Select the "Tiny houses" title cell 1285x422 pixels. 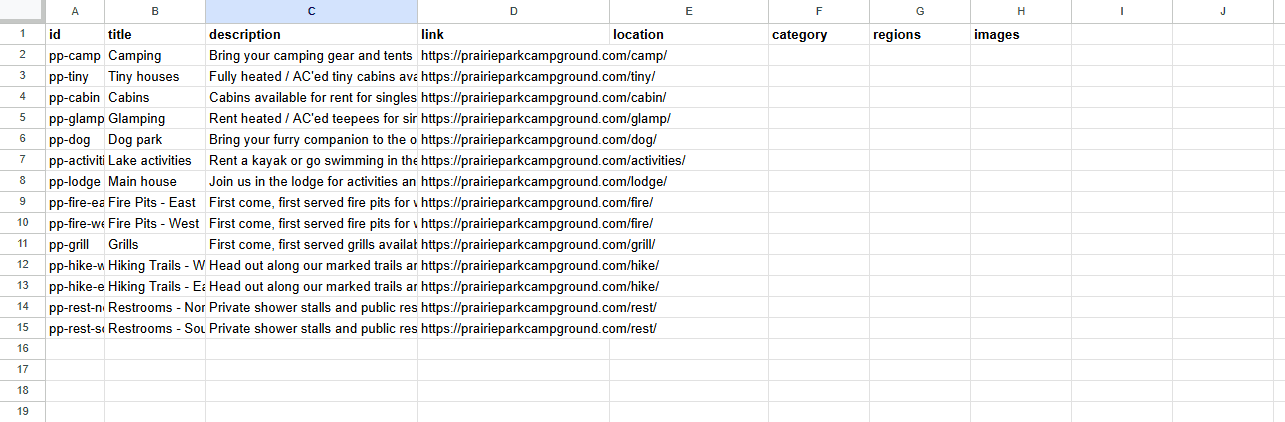(x=154, y=77)
